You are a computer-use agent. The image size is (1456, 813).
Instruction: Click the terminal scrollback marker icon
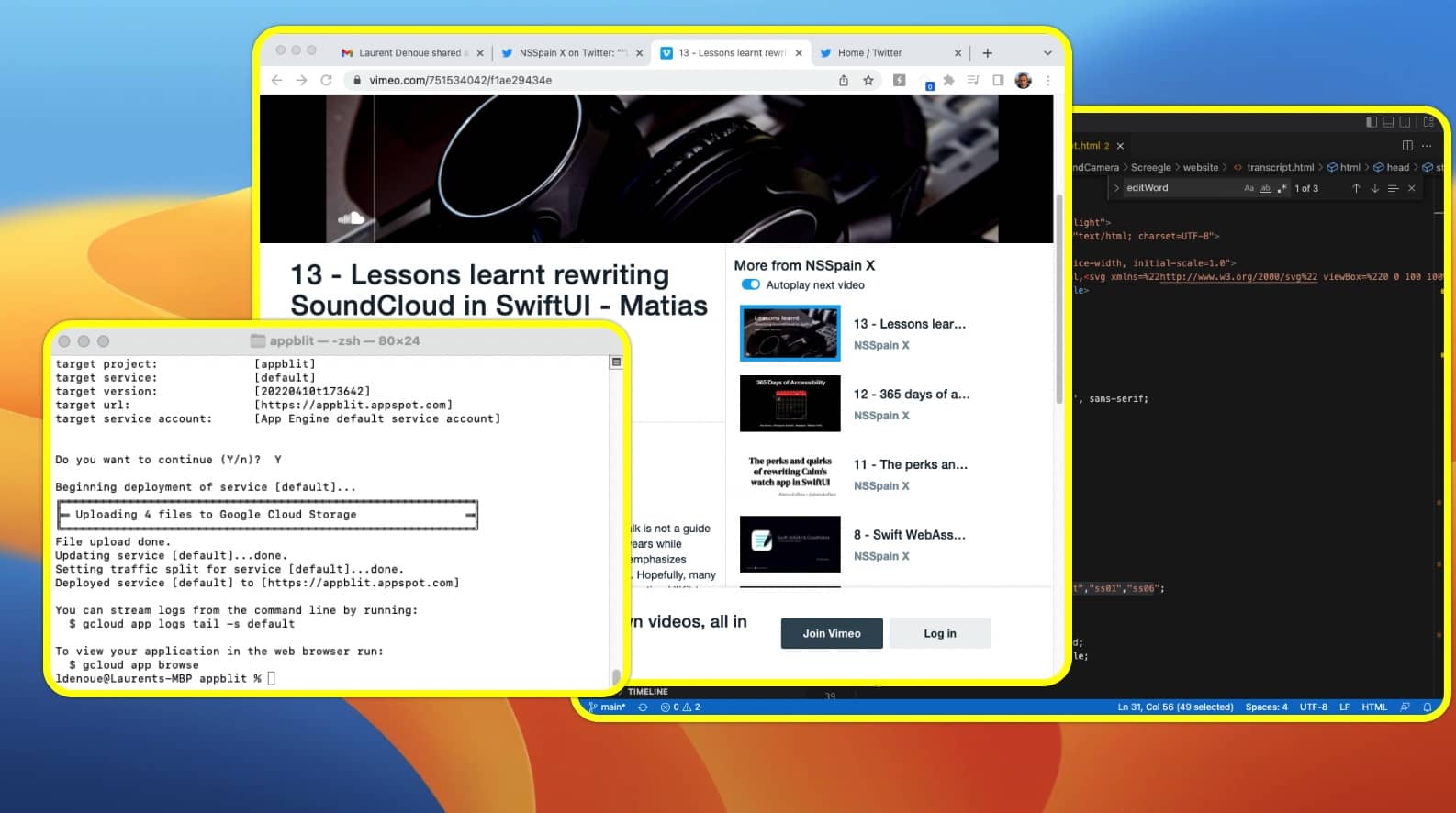tap(616, 362)
